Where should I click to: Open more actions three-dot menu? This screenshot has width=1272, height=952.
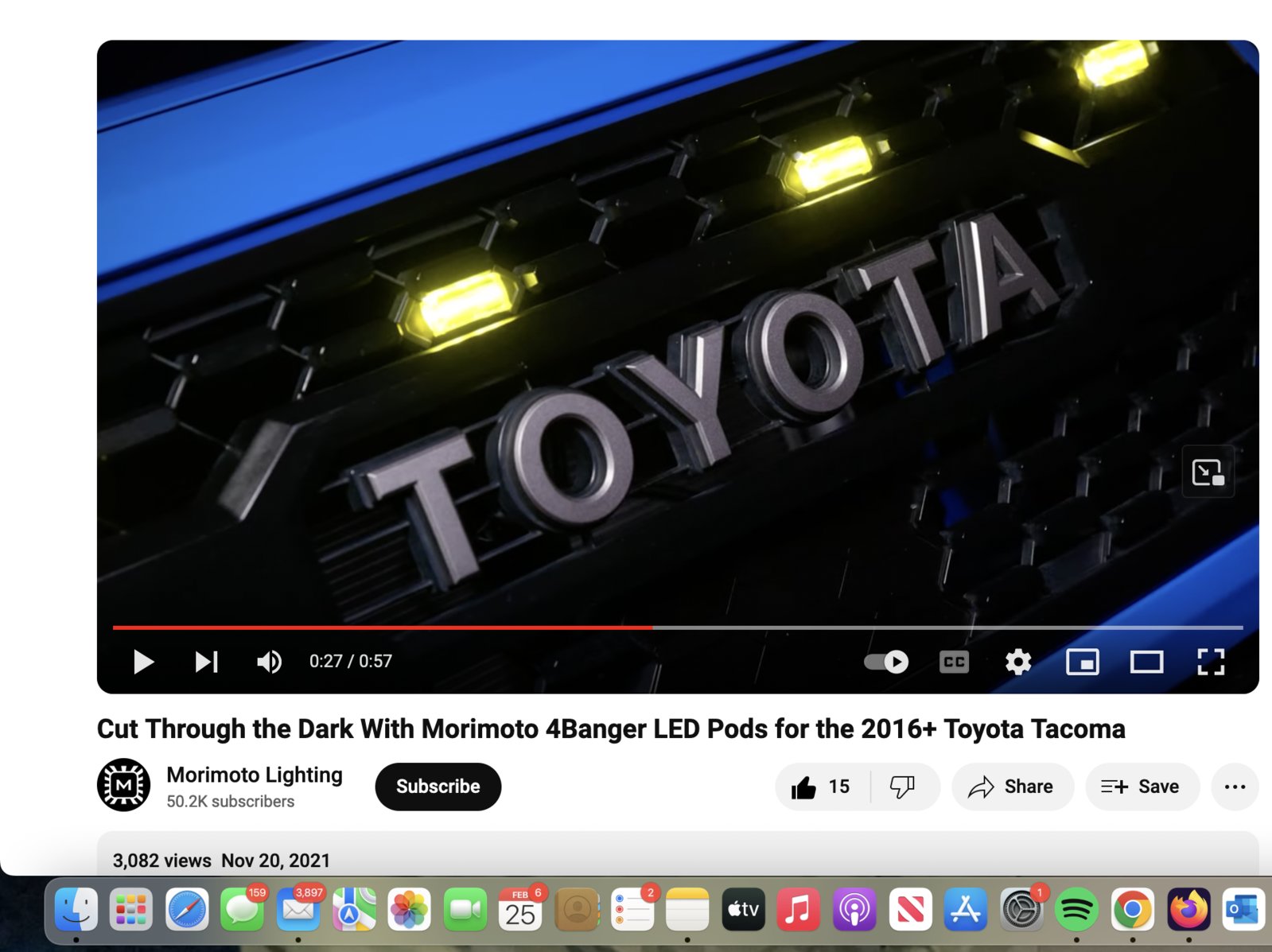(1235, 787)
